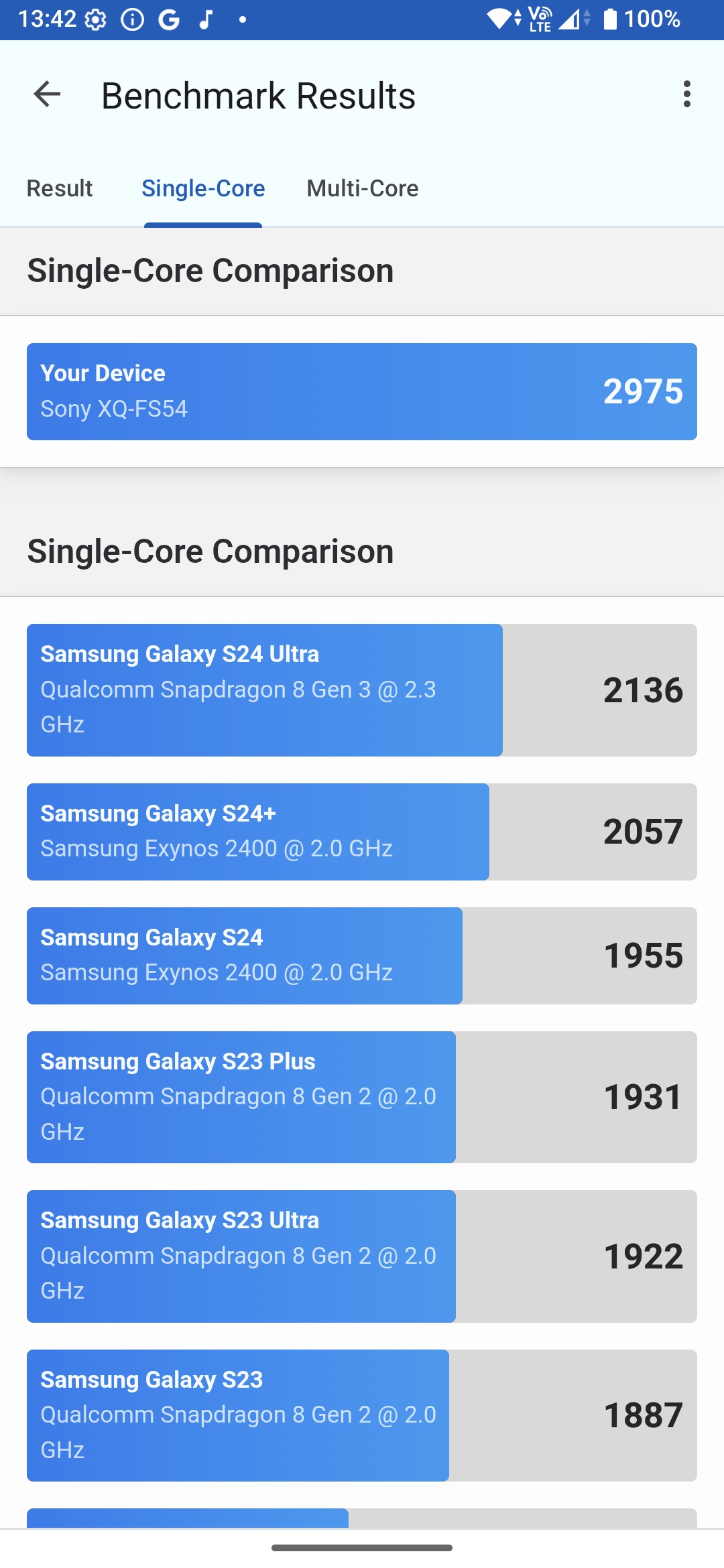Tap the info circle status icon
This screenshot has width=724, height=1568.
point(132,19)
